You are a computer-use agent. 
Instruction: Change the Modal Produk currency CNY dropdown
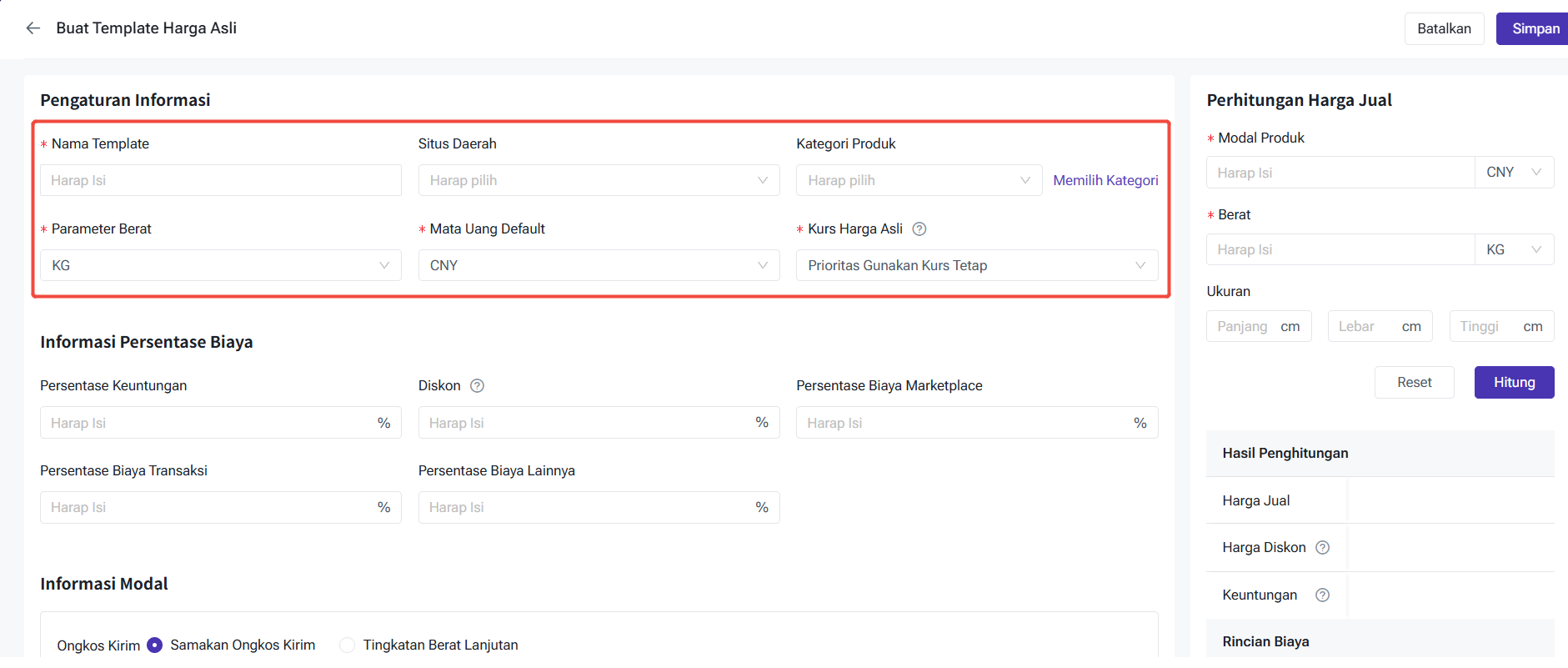click(1514, 173)
